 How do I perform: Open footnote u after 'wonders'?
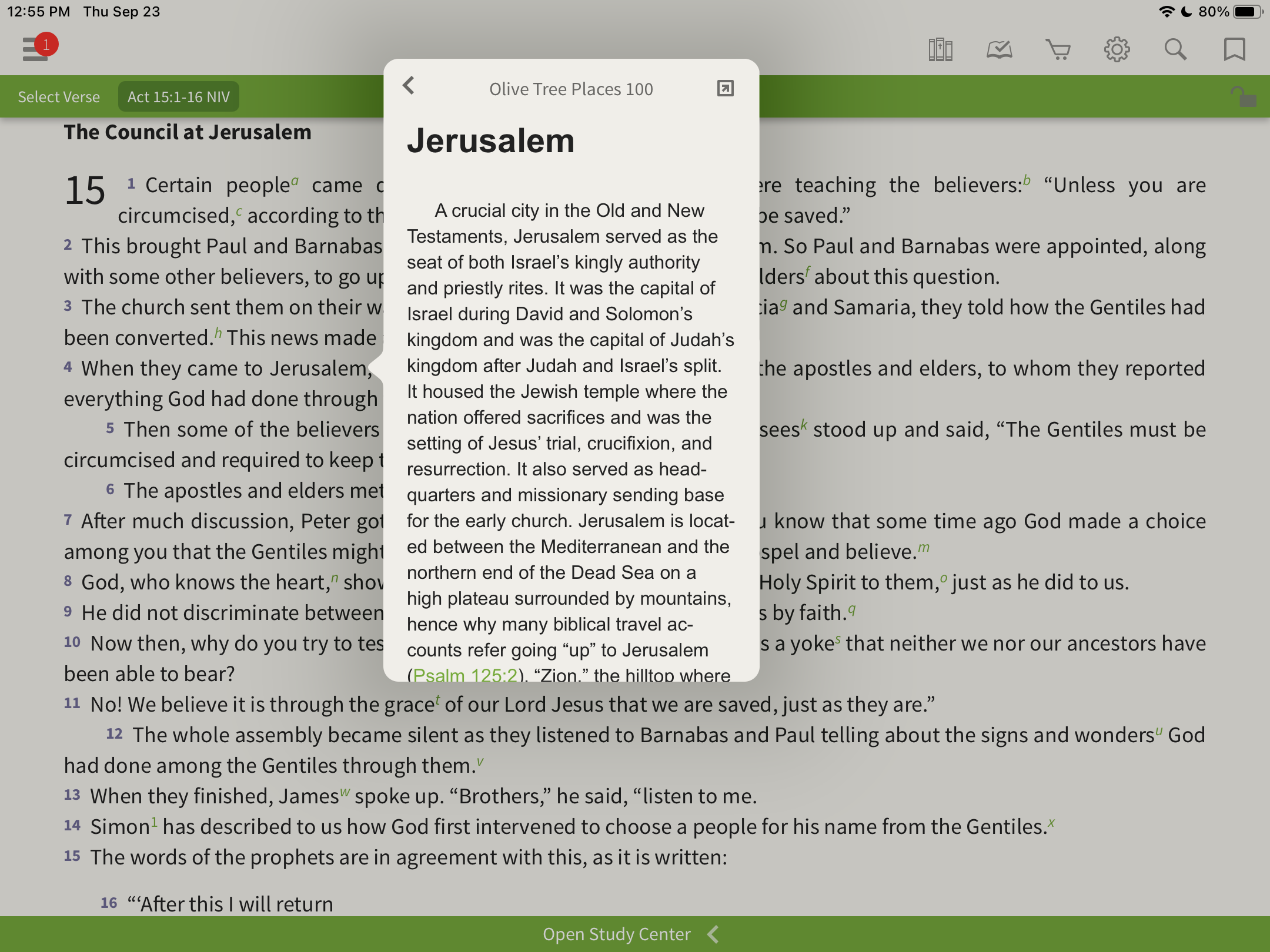[1159, 730]
